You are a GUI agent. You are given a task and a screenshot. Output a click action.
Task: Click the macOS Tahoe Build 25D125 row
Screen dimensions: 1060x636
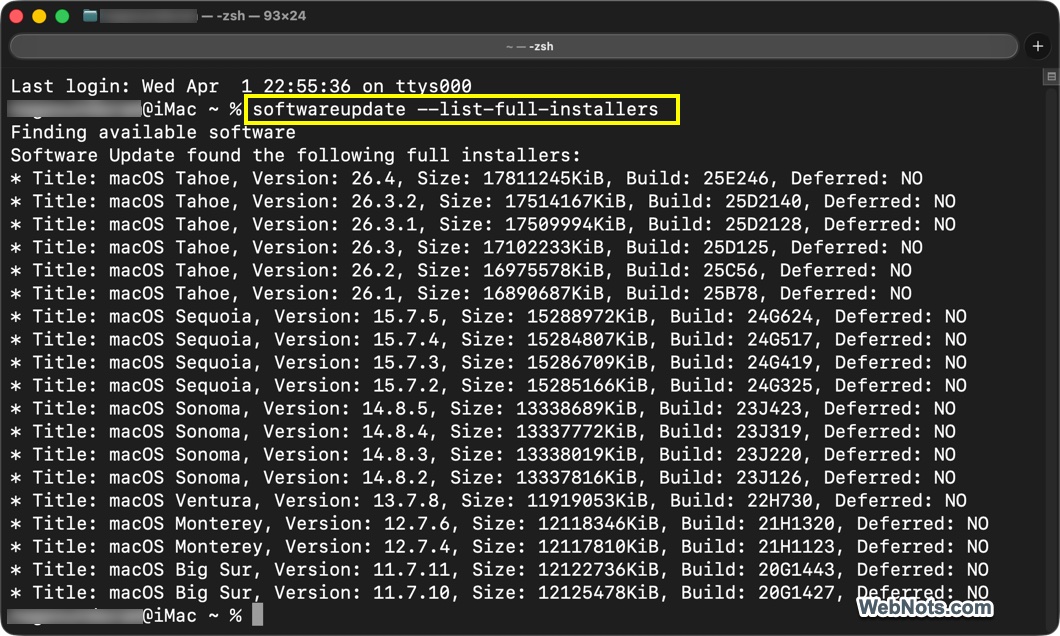(x=466, y=247)
